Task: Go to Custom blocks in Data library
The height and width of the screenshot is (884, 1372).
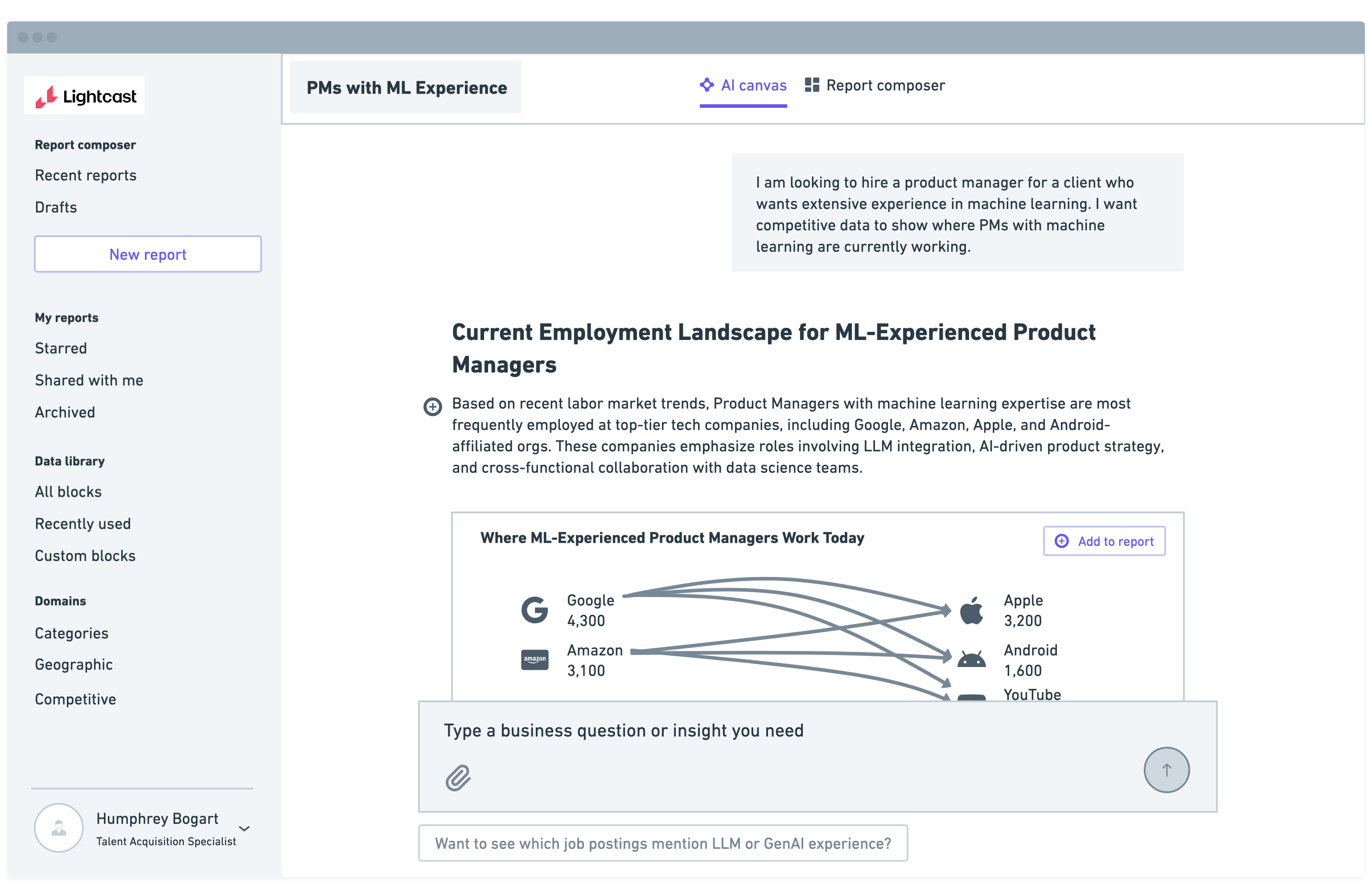Action: [x=85, y=556]
